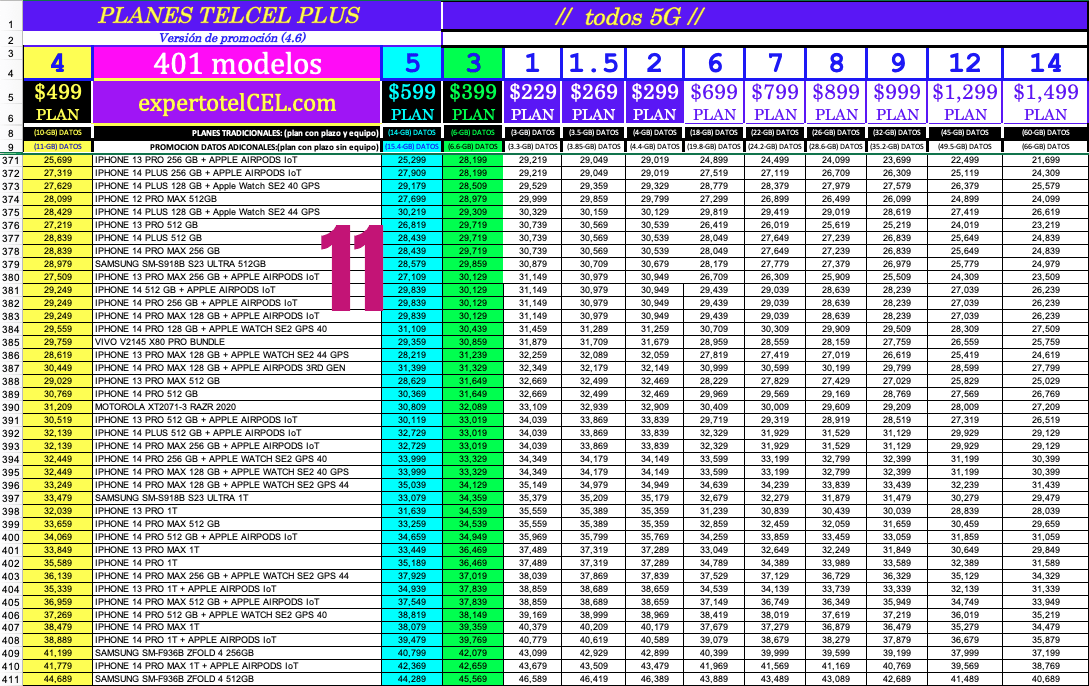Click the plan number 1.5 cell

click(x=593, y=63)
